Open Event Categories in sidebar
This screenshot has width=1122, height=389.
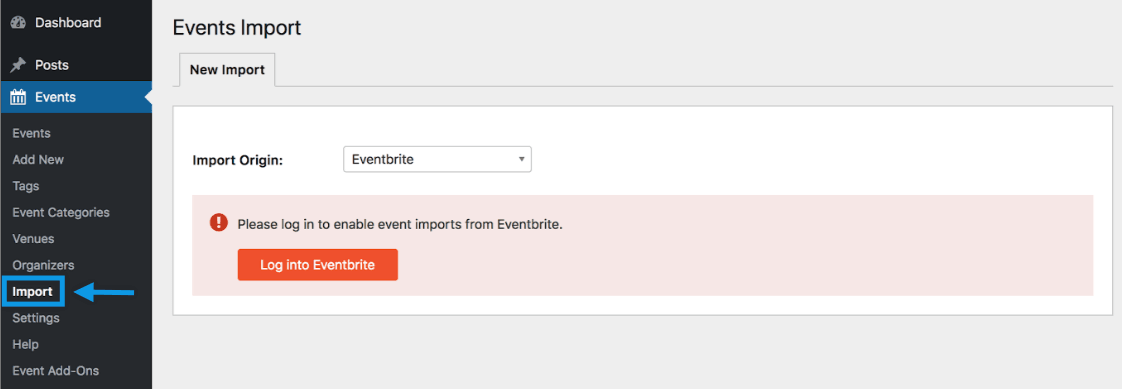(61, 212)
